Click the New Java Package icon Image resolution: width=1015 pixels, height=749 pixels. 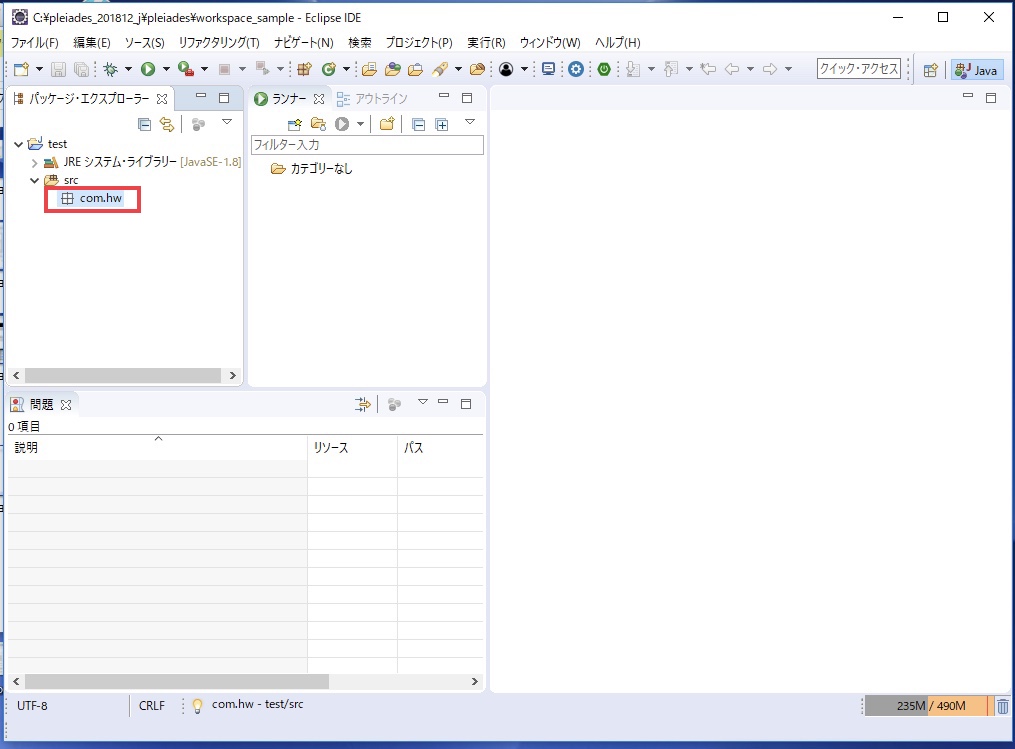pyautogui.click(x=304, y=69)
